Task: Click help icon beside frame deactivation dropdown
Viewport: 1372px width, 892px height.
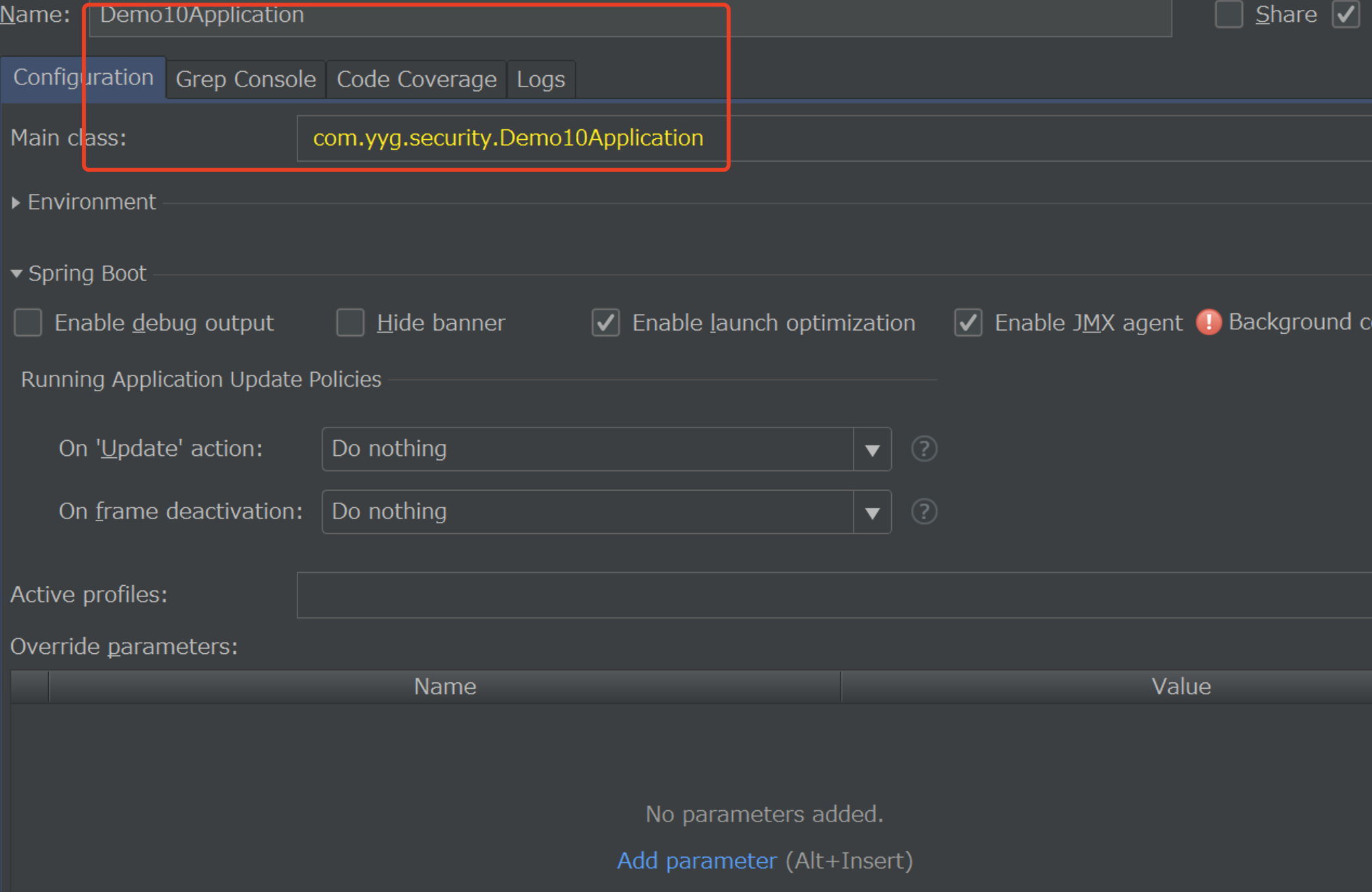Action: pos(924,512)
